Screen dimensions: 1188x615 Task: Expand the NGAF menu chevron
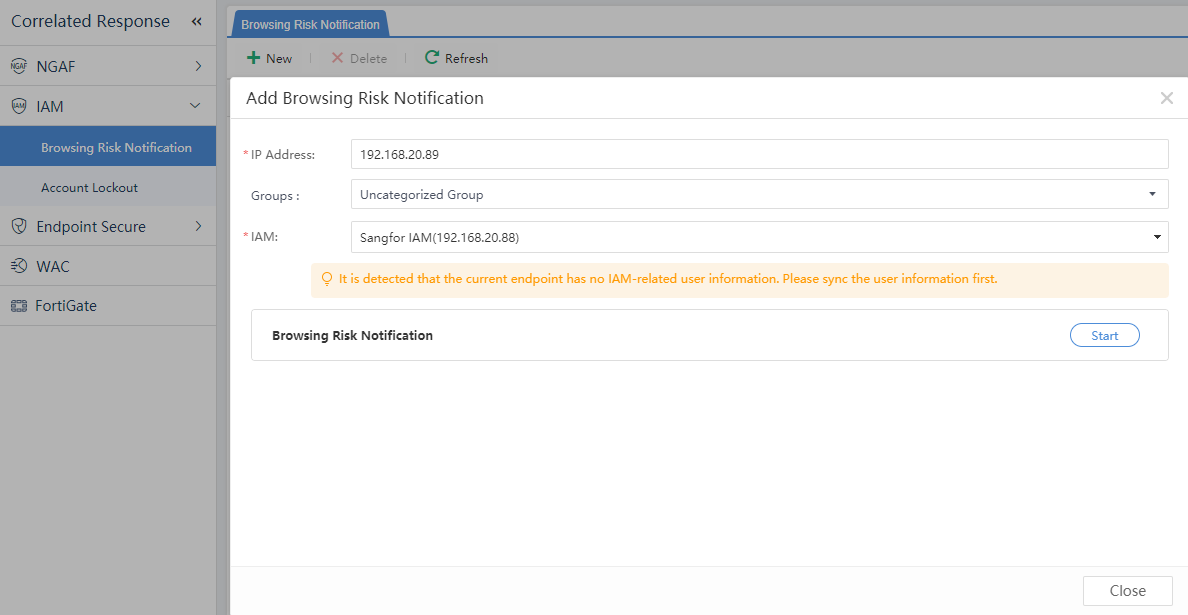click(x=198, y=67)
